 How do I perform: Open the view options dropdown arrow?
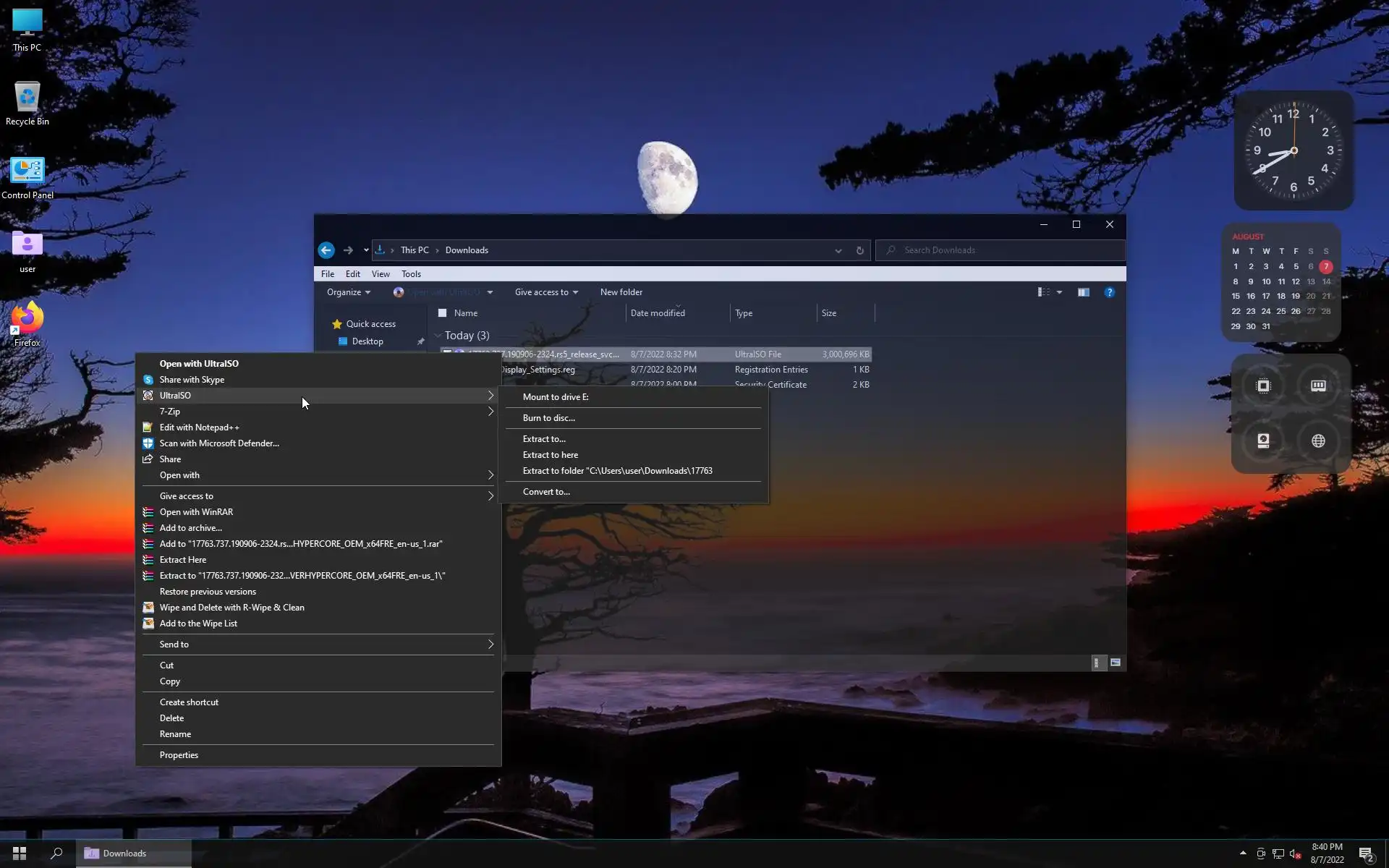click(1059, 292)
